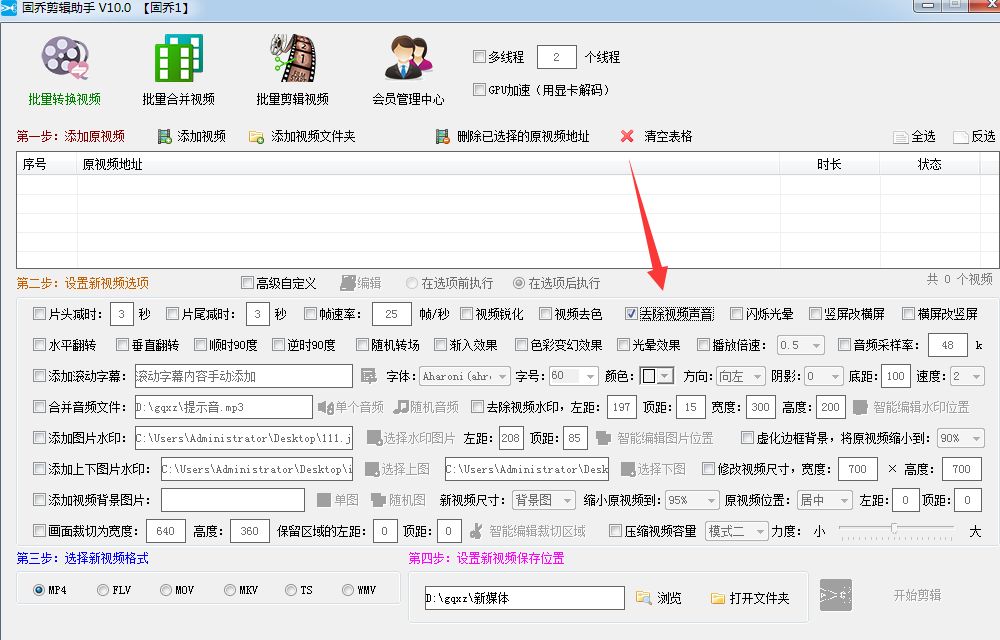Select MKV format radio button
Image resolution: width=1000 pixels, height=640 pixels.
(x=230, y=590)
